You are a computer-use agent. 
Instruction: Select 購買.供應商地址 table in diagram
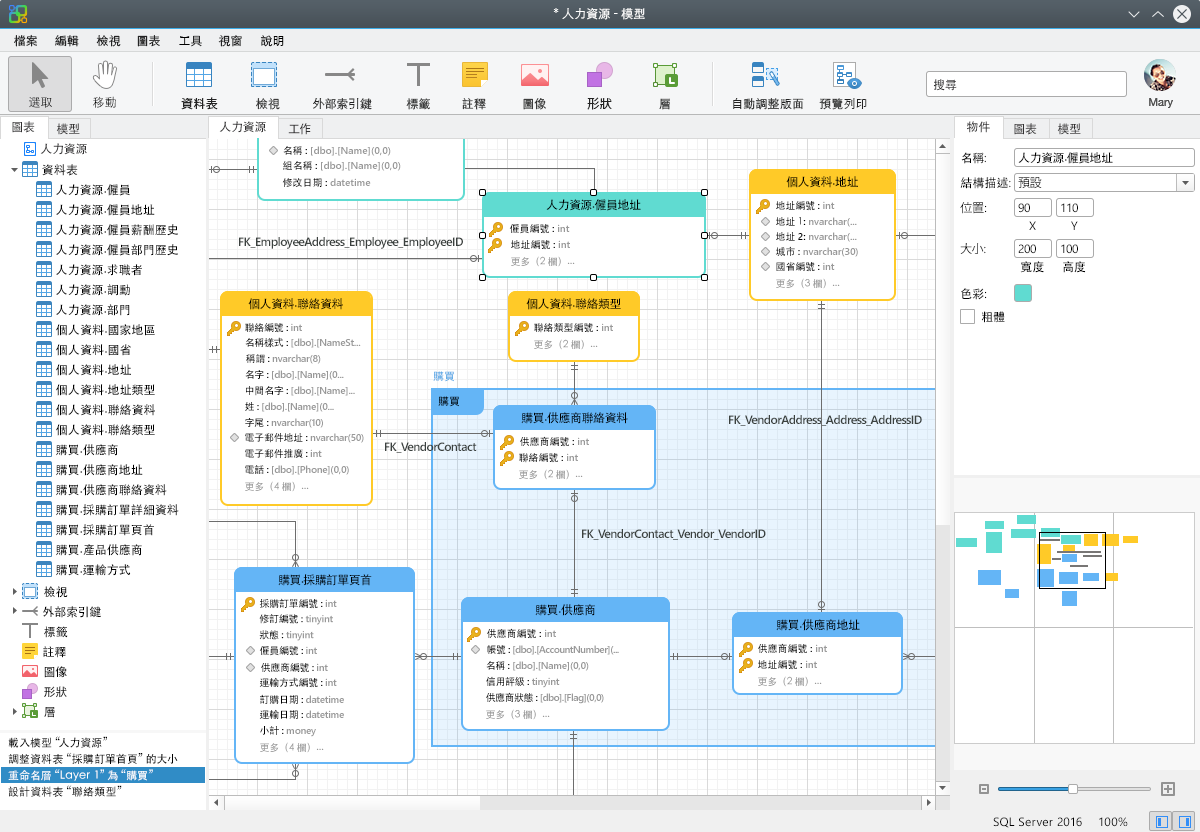coord(817,654)
